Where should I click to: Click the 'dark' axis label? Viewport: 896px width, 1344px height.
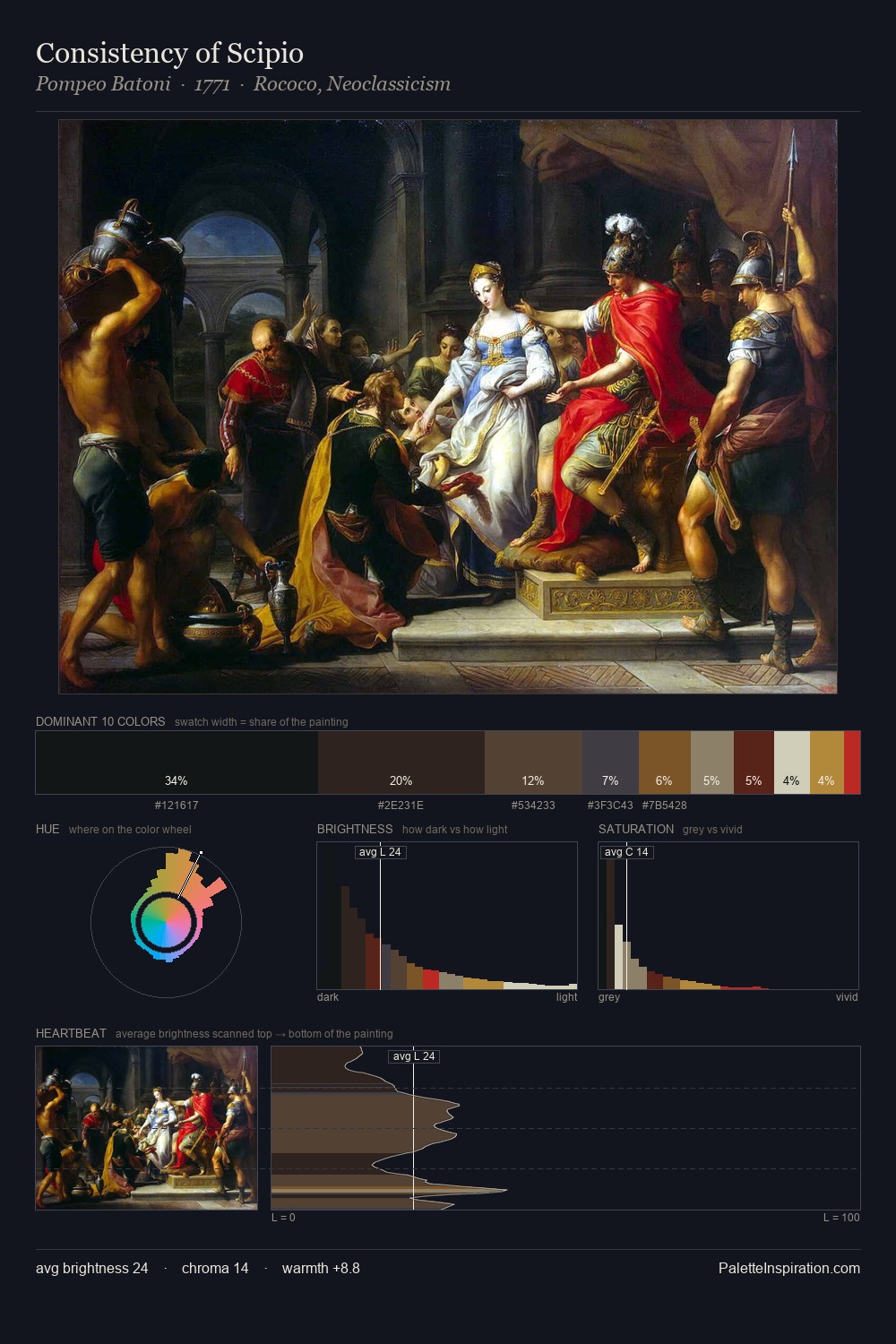tap(328, 997)
